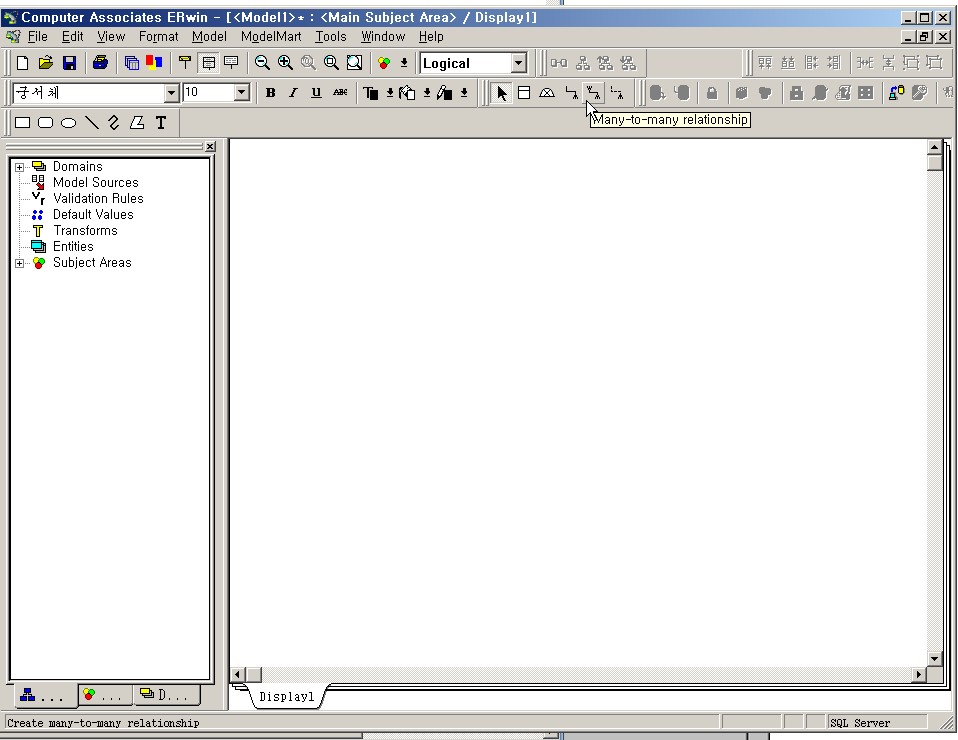Open a model with the folder icon
This screenshot has height=740, width=958.
point(45,63)
